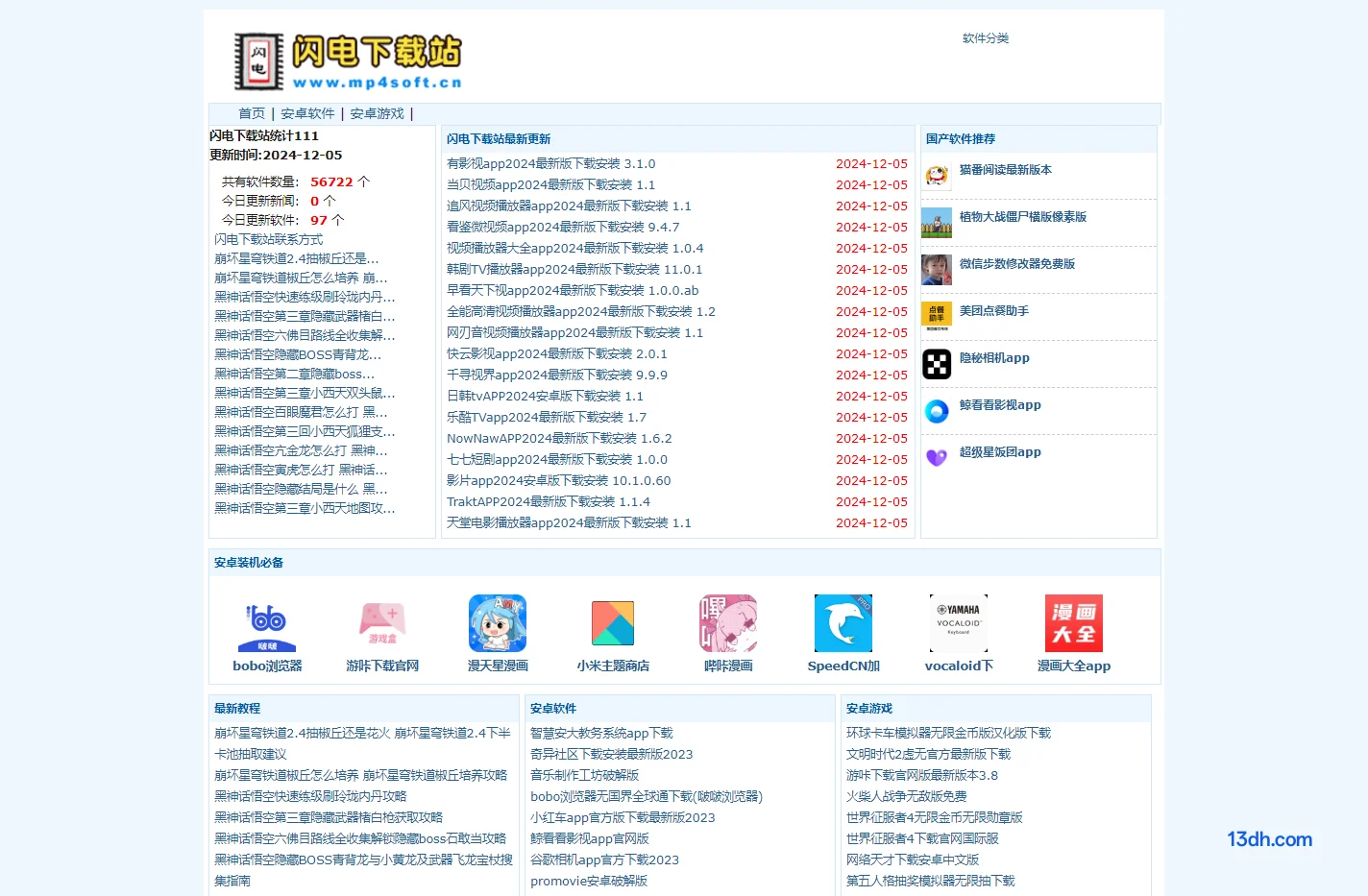Click the 超级星饭团app heart icon
Viewport: 1368px width, 896px height.
(937, 458)
